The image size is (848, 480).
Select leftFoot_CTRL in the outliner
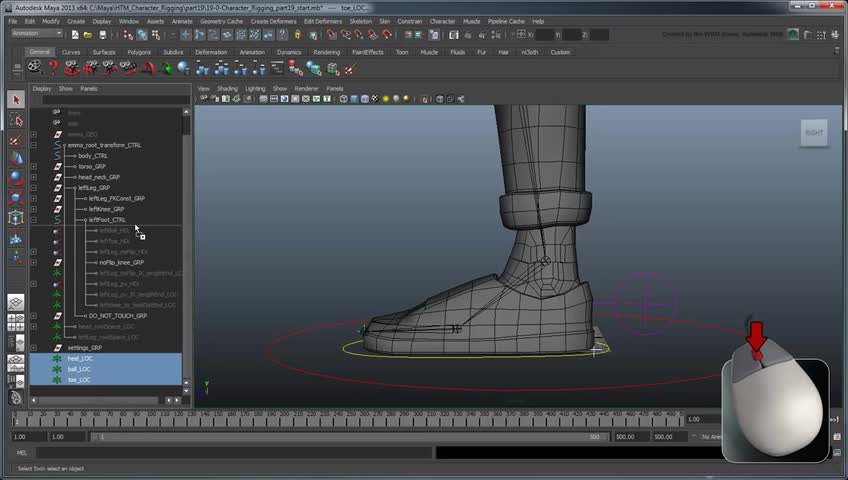coord(107,220)
